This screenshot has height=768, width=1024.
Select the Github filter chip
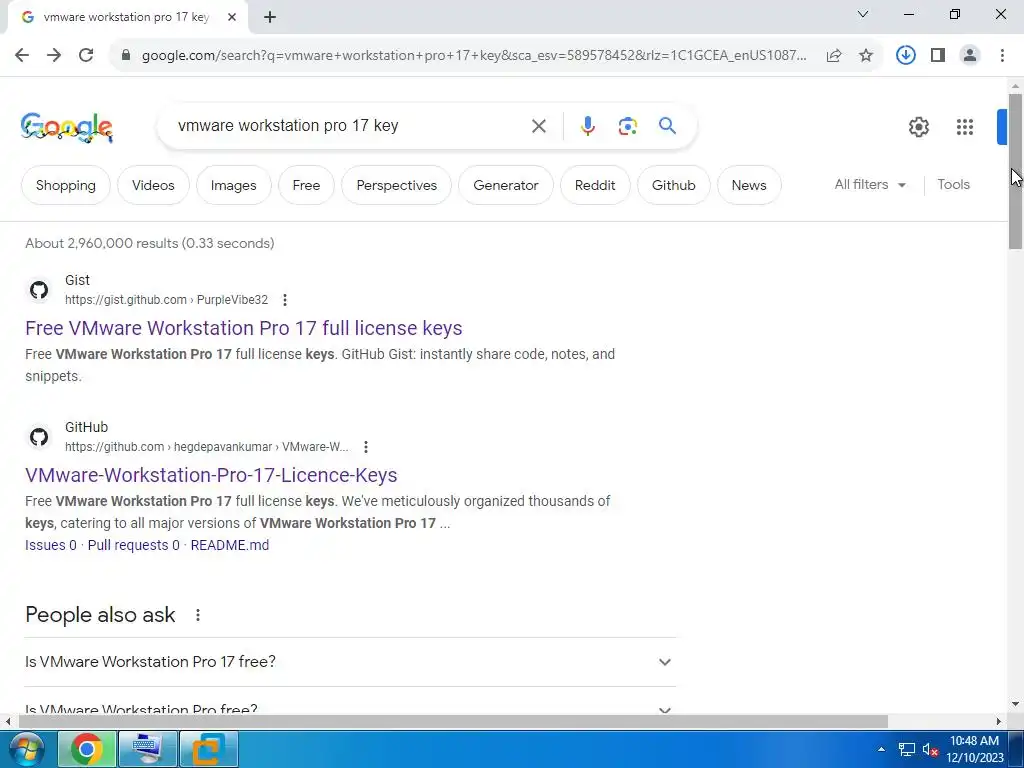coord(673,185)
